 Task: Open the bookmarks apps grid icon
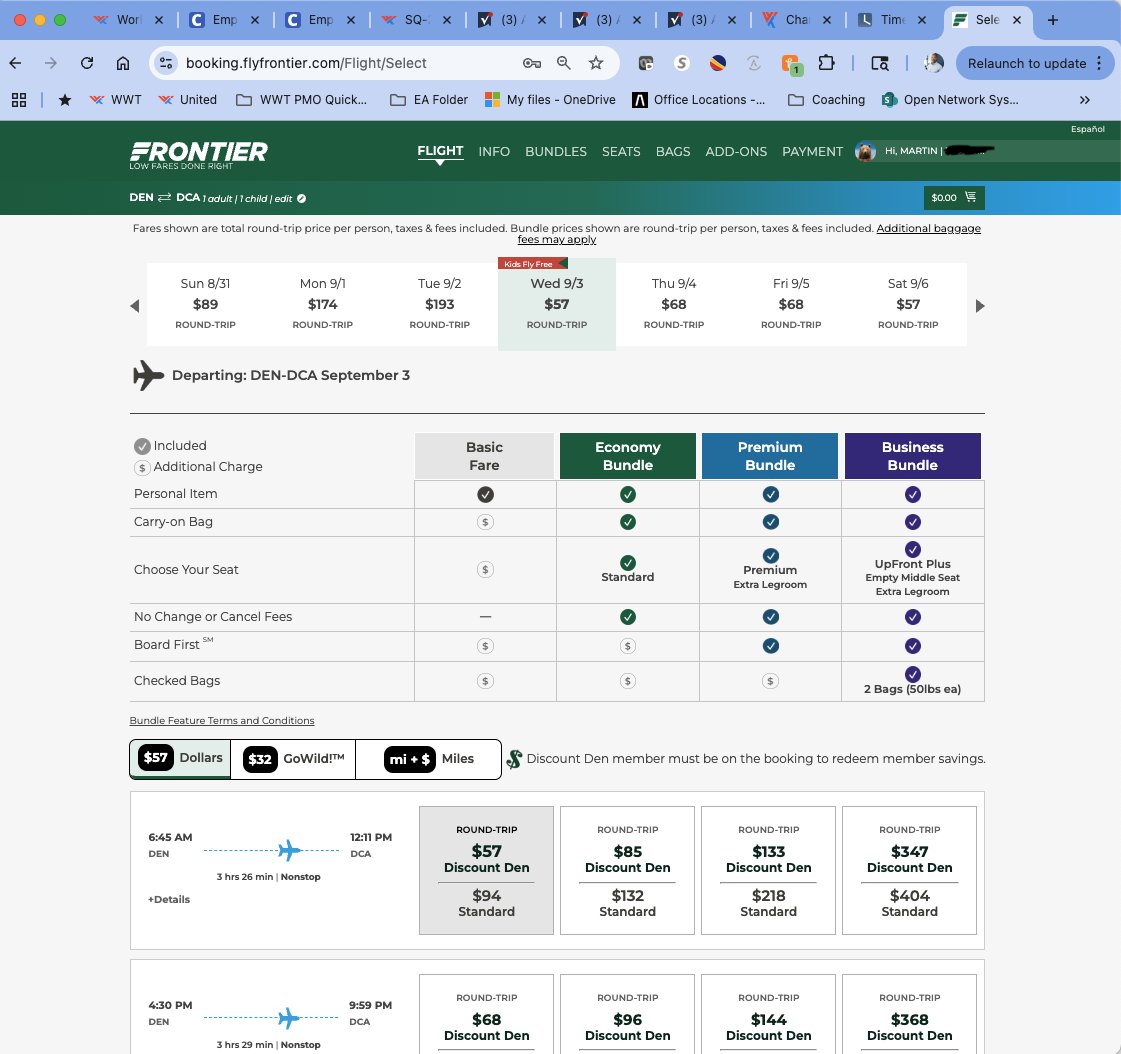(x=19, y=100)
